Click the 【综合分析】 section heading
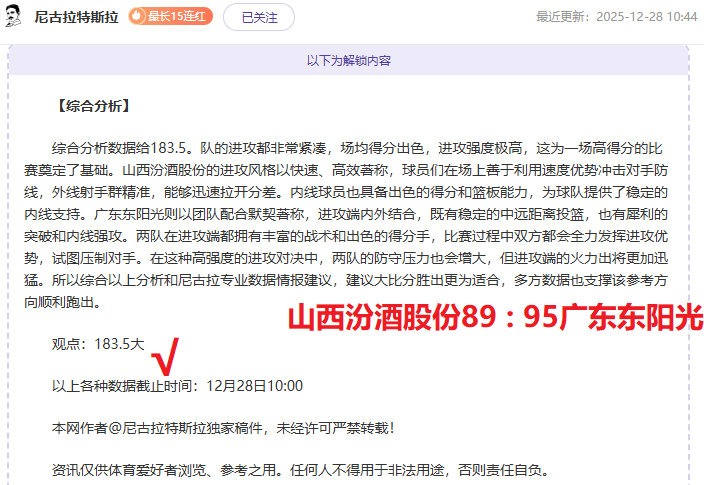Viewport: 704px width, 485px height. (x=93, y=105)
